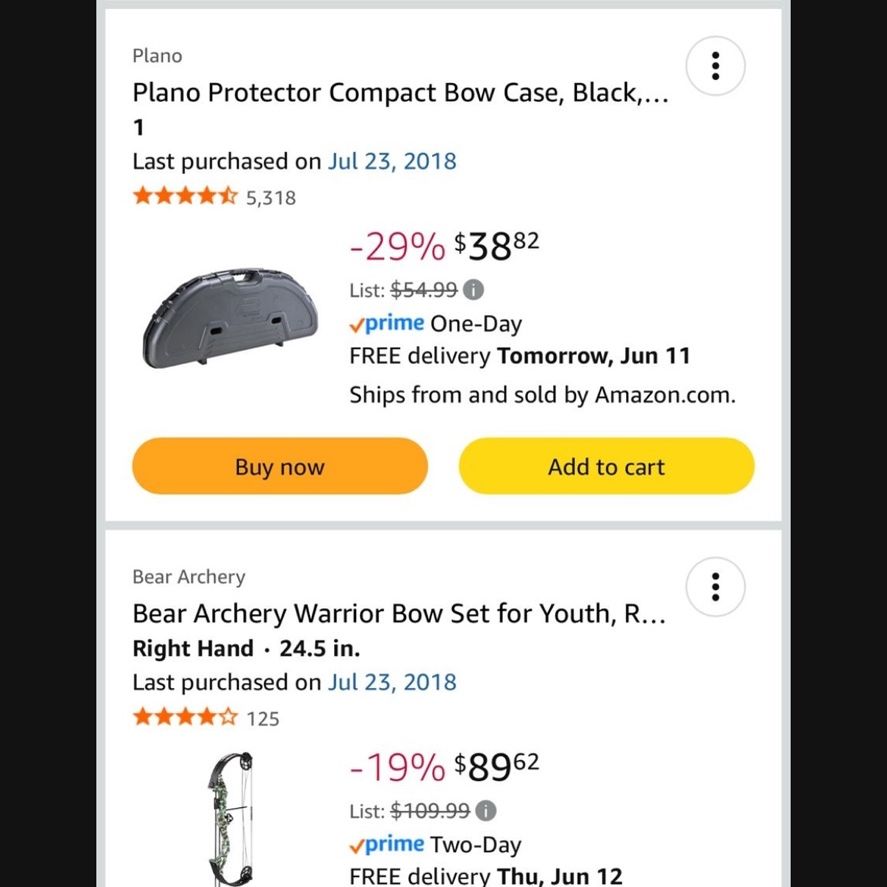Buy the Plano bow case now

[x=280, y=466]
